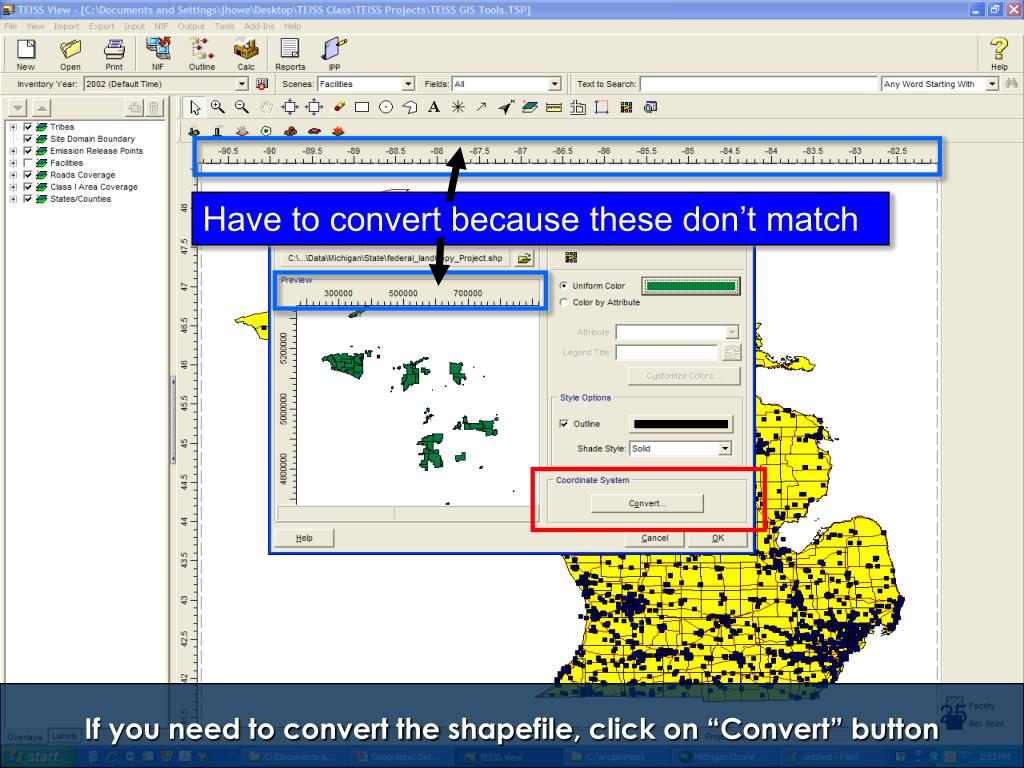This screenshot has height=768, width=1024.
Task: Click the add layer stack icon in map toolbar
Action: point(530,107)
